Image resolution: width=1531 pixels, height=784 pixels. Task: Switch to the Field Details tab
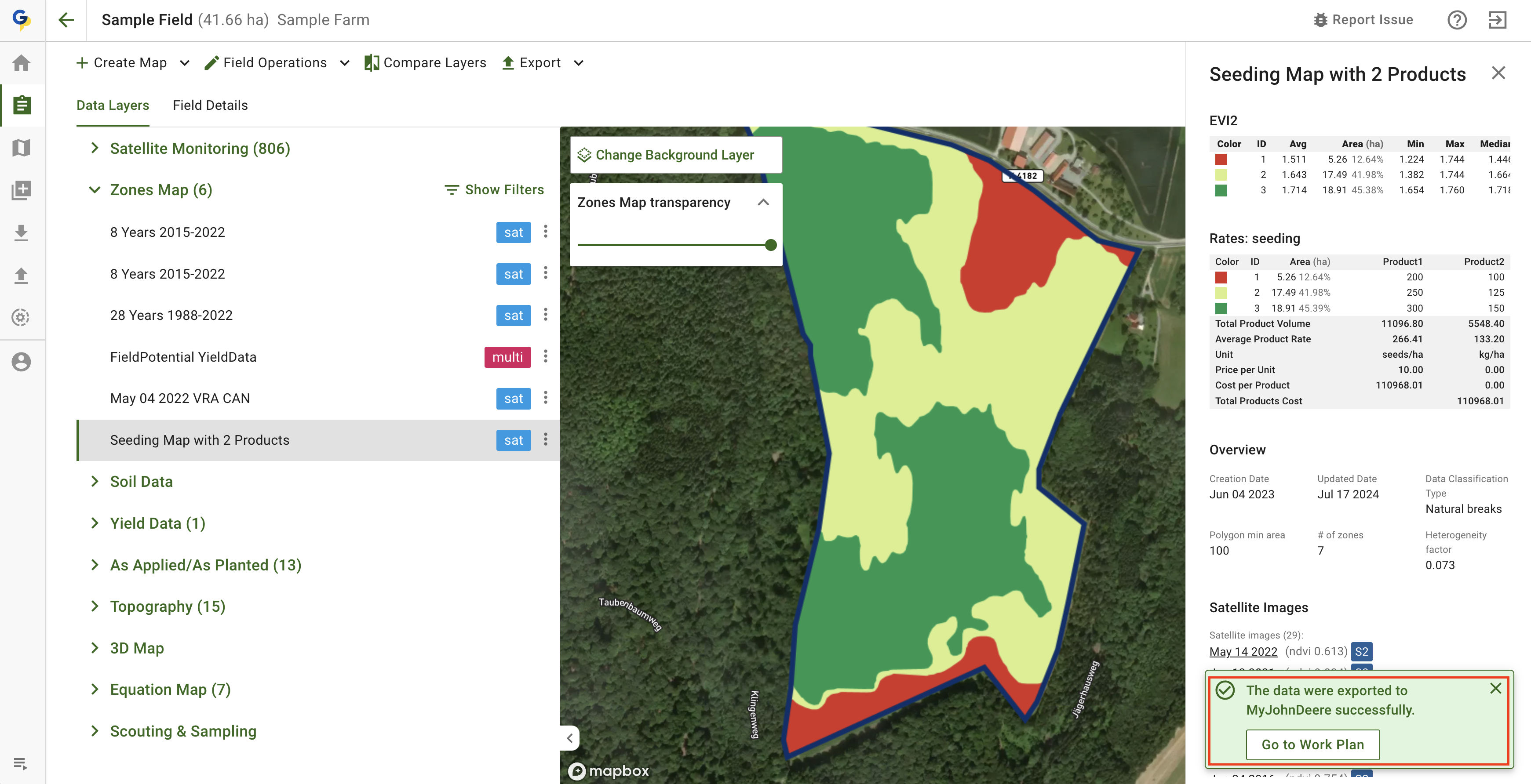(x=210, y=105)
